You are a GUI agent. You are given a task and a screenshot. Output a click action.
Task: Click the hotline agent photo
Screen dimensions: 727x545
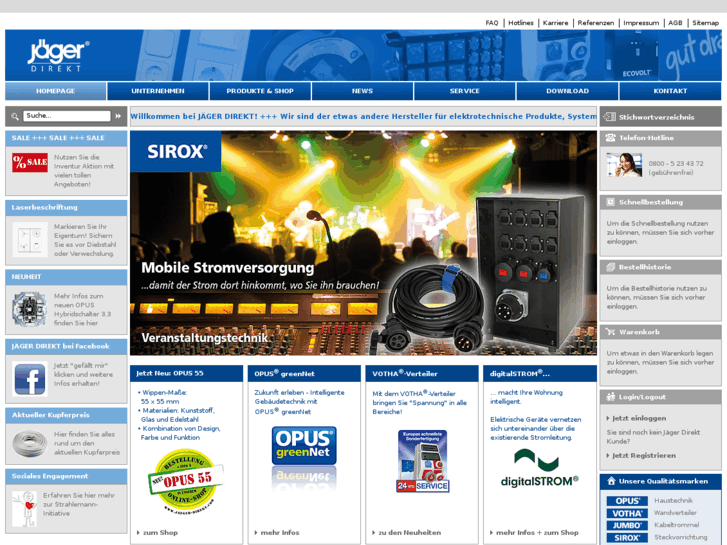point(624,165)
